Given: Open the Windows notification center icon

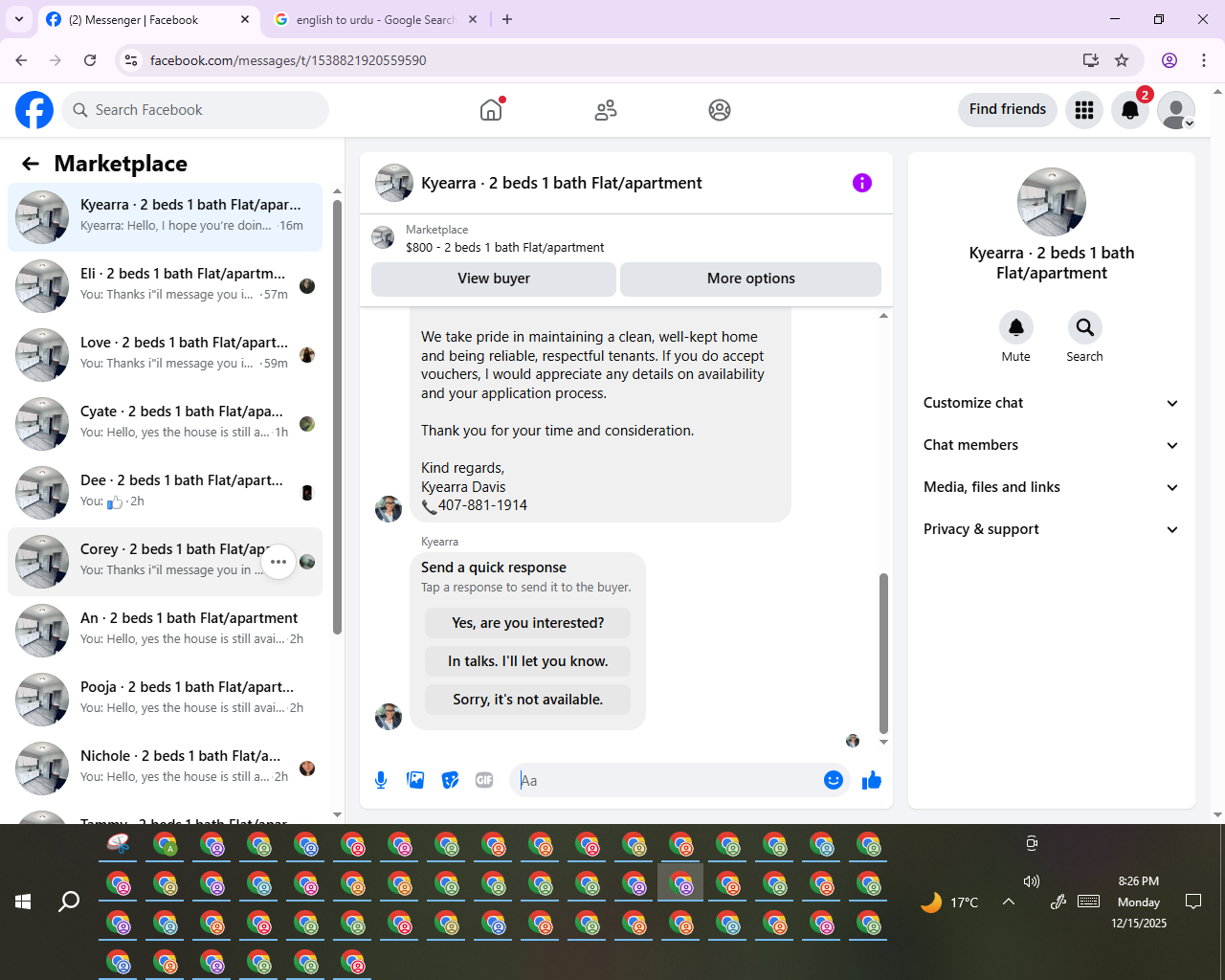Looking at the screenshot, I should [x=1193, y=902].
